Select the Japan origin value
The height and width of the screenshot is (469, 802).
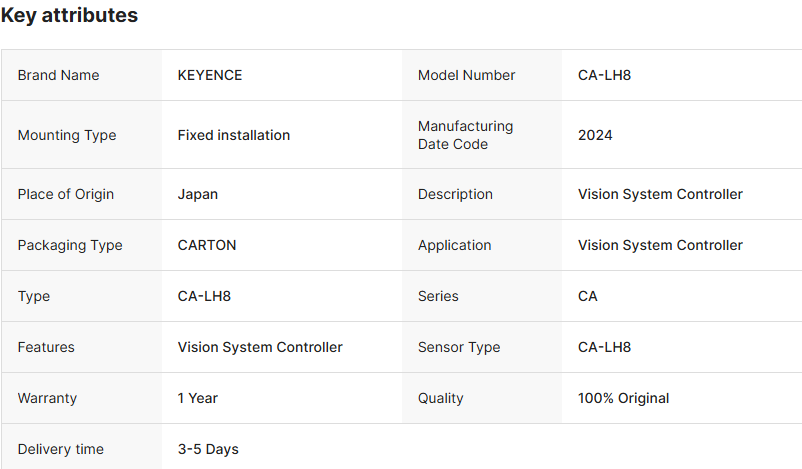click(x=198, y=194)
